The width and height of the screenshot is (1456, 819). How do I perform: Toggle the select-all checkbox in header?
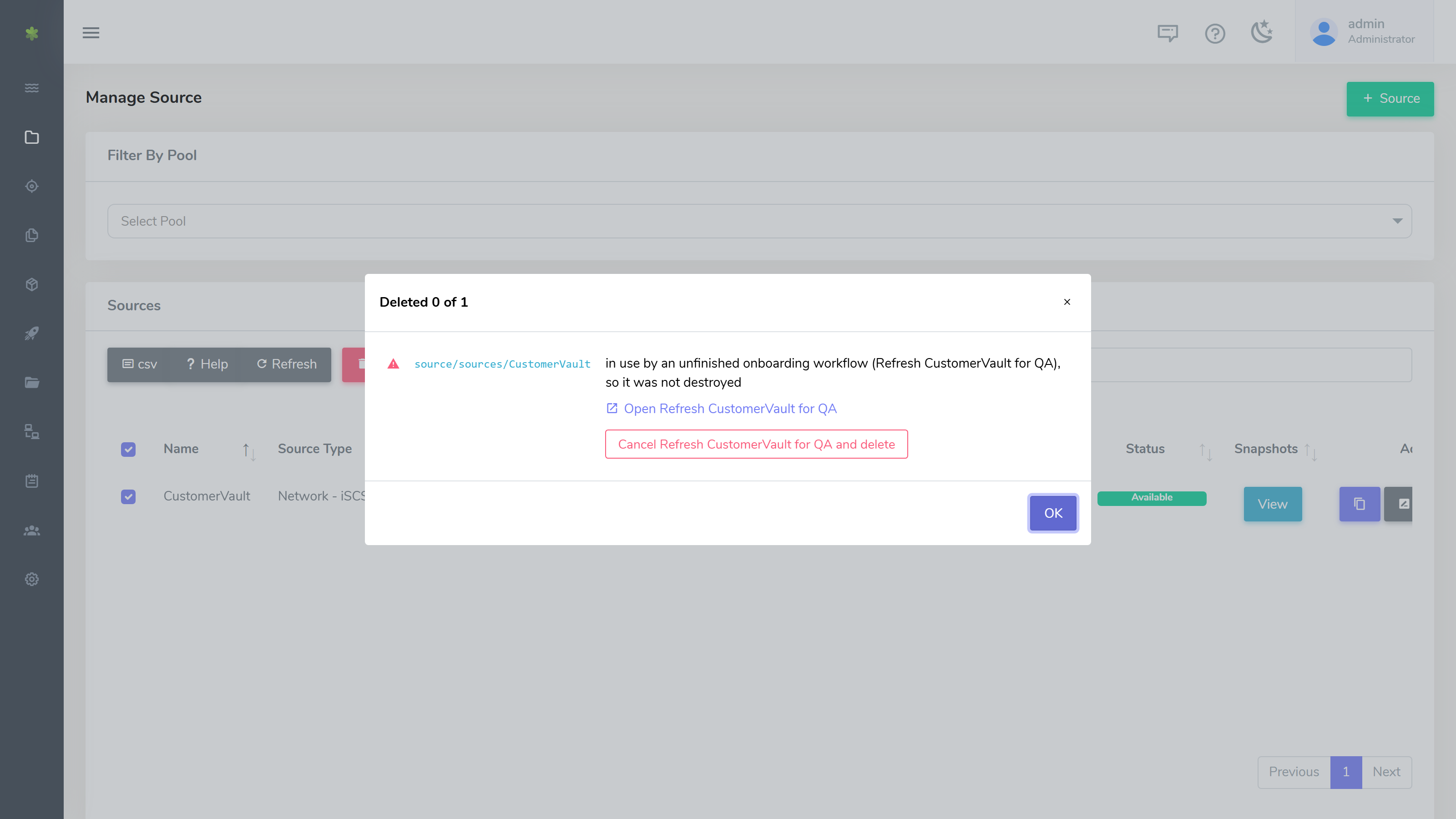pyautogui.click(x=128, y=450)
